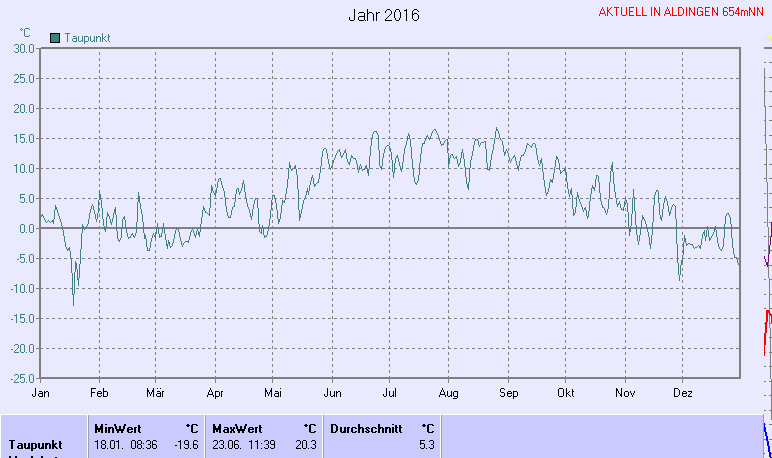Viewport: 772px width, 458px height.
Task: Click the Jahr 2016 chart title
Action: point(384,16)
